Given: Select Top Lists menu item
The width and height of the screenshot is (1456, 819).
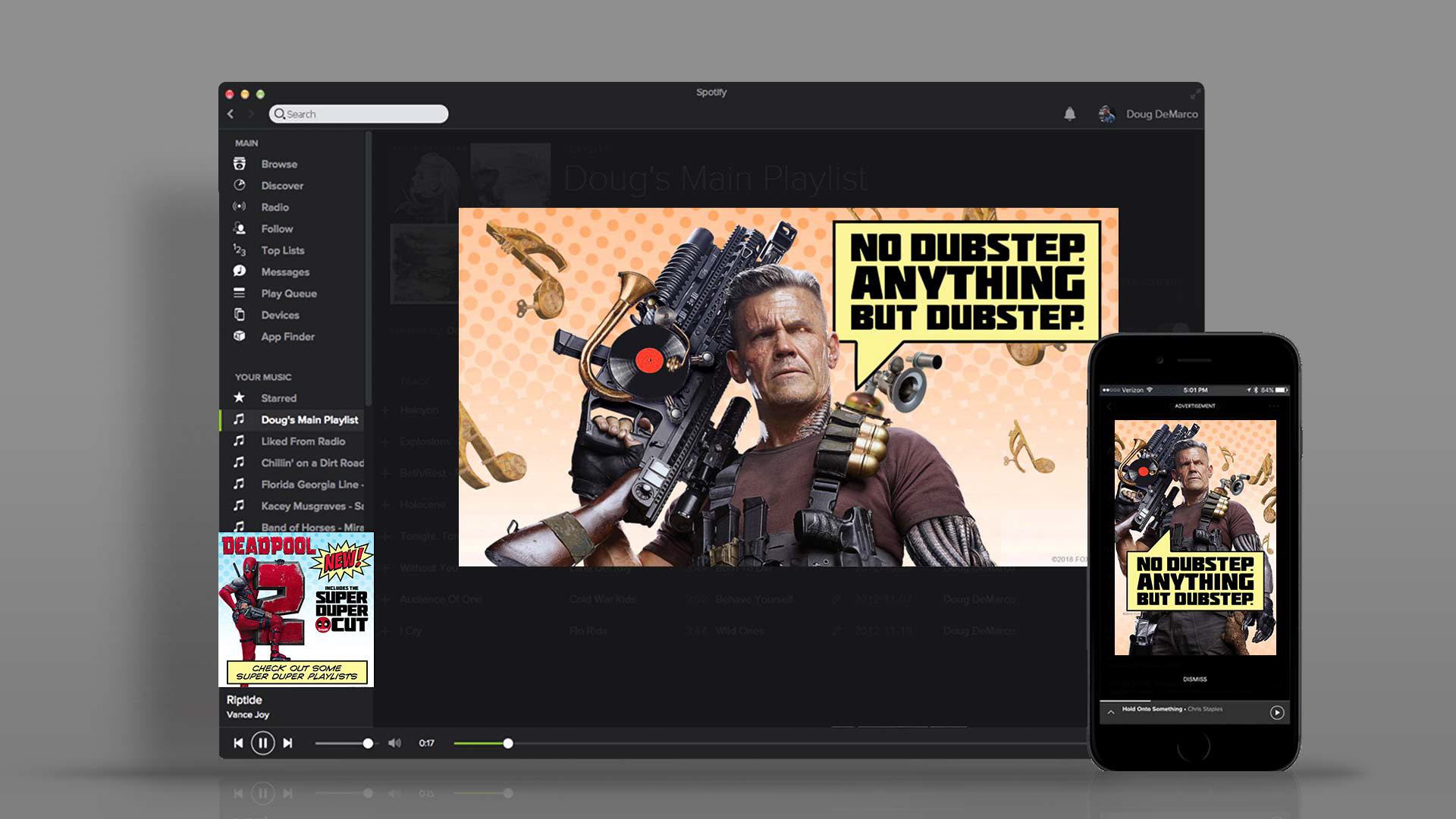Looking at the screenshot, I should [282, 250].
